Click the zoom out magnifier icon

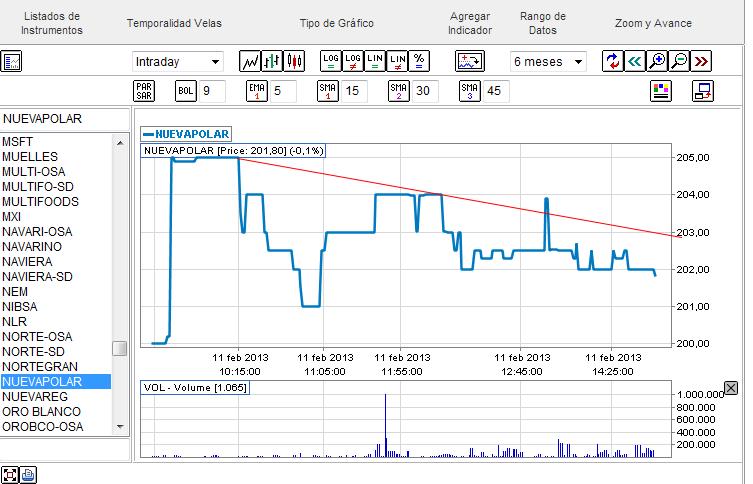click(x=679, y=61)
